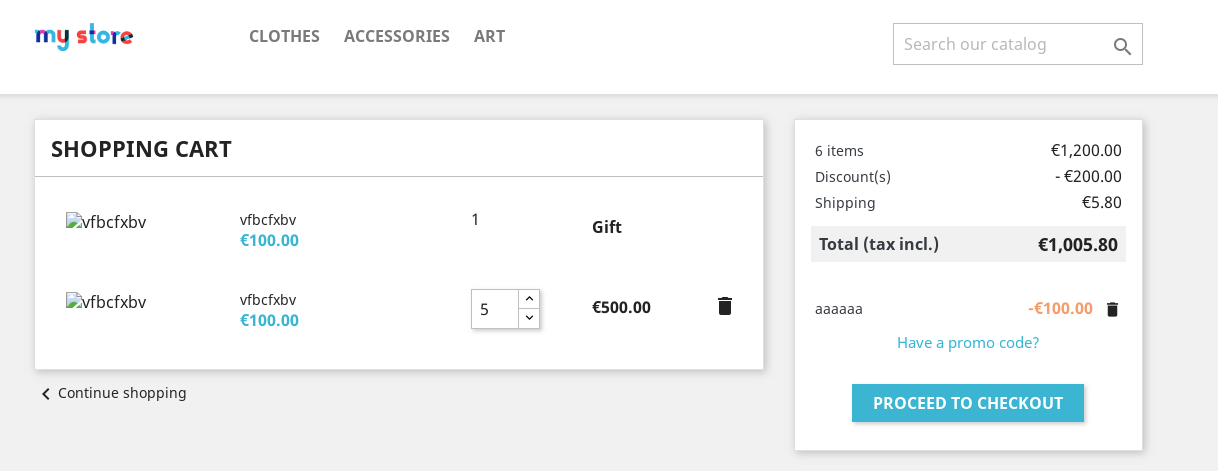
Task: Click the Continue shopping link
Action: 122,393
